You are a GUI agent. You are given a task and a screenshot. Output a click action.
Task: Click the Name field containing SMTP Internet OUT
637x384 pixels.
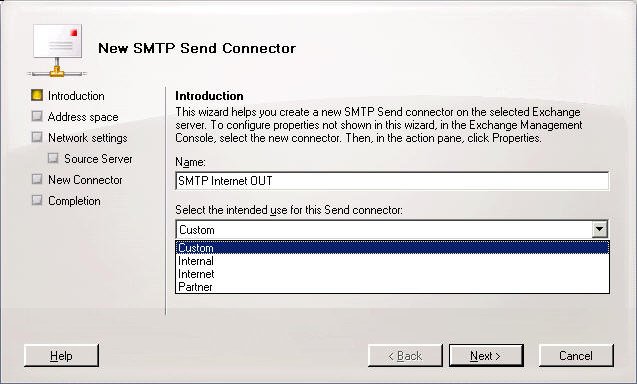pyautogui.click(x=392, y=181)
